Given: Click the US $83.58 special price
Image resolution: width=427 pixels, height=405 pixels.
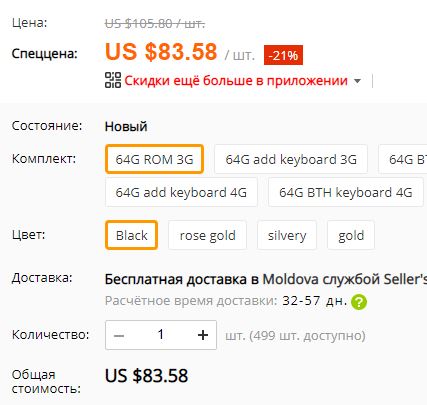Looking at the screenshot, I should (x=161, y=52).
